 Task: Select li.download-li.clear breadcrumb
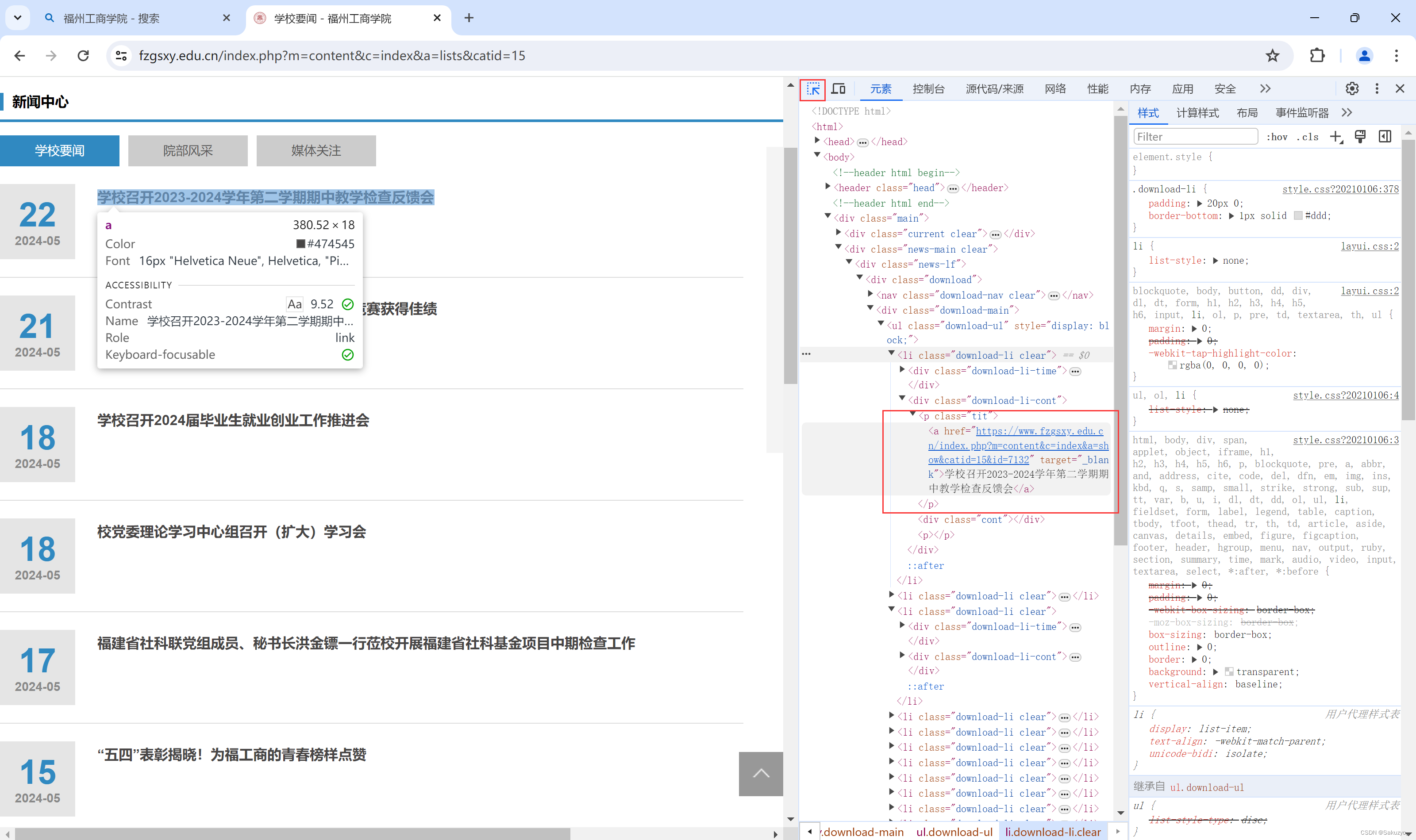point(1053,832)
